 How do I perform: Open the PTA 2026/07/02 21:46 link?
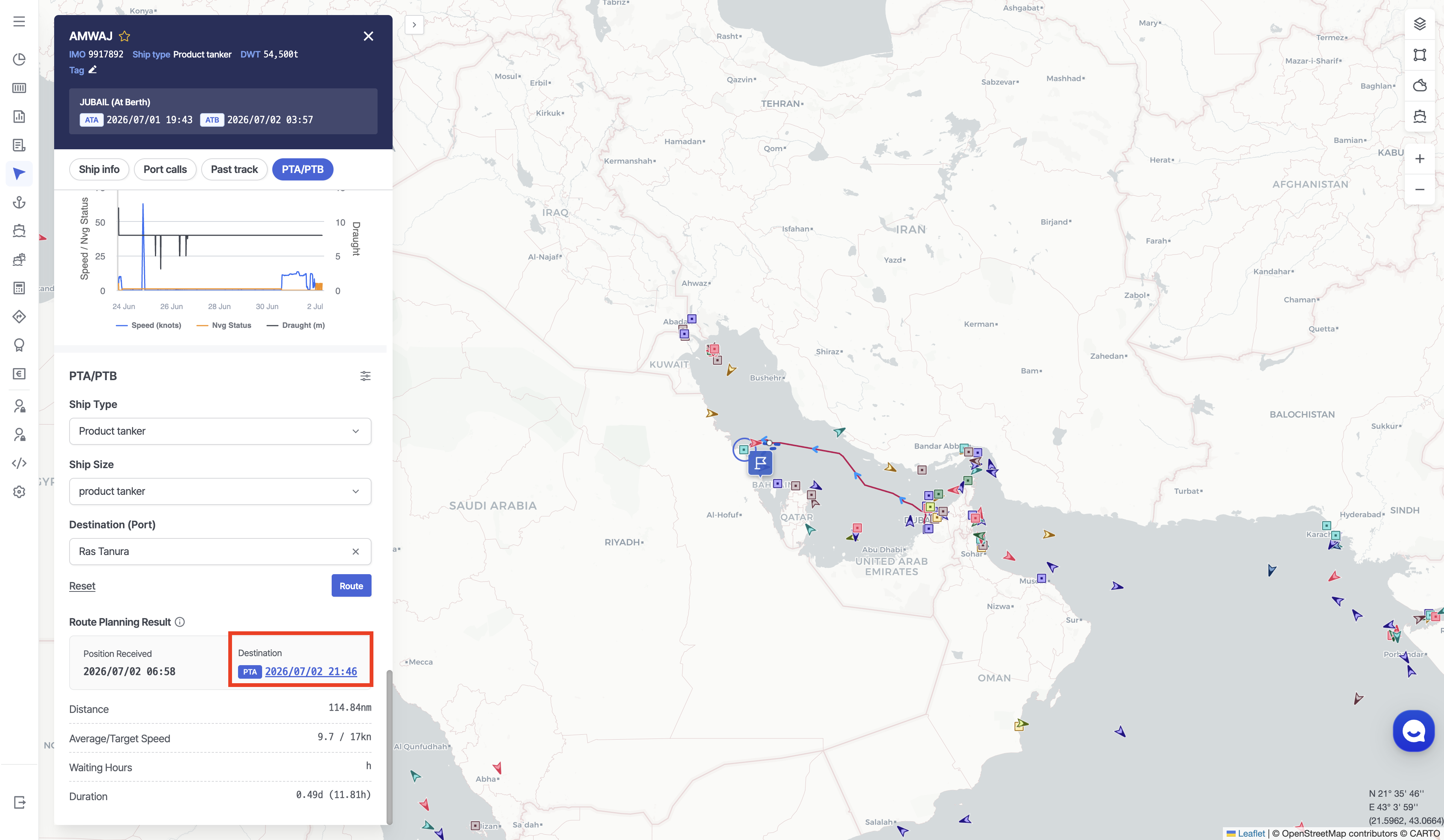pos(311,671)
